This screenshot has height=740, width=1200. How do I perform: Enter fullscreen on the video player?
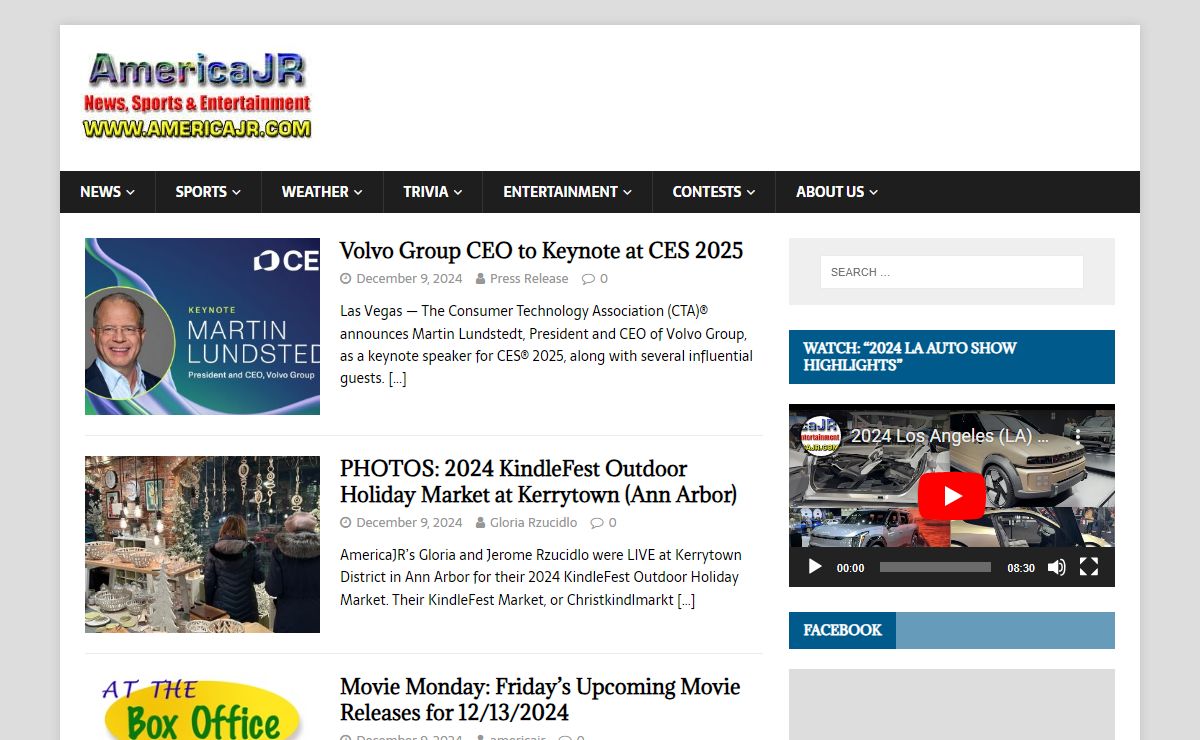click(1089, 567)
